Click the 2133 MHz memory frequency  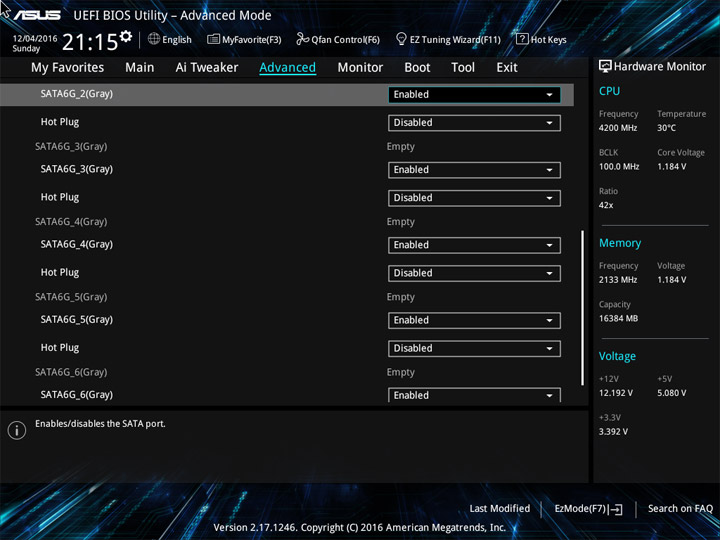click(x=618, y=280)
